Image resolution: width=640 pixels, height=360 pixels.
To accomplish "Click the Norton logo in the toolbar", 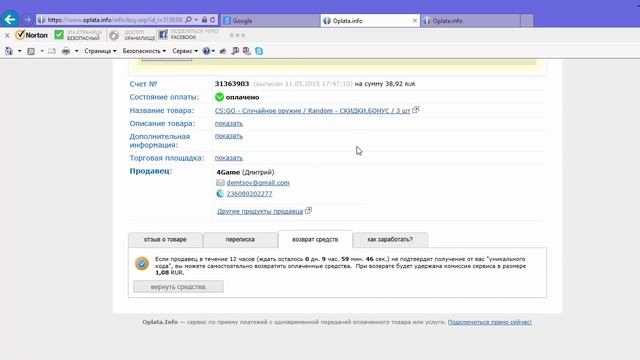I will click(32, 35).
